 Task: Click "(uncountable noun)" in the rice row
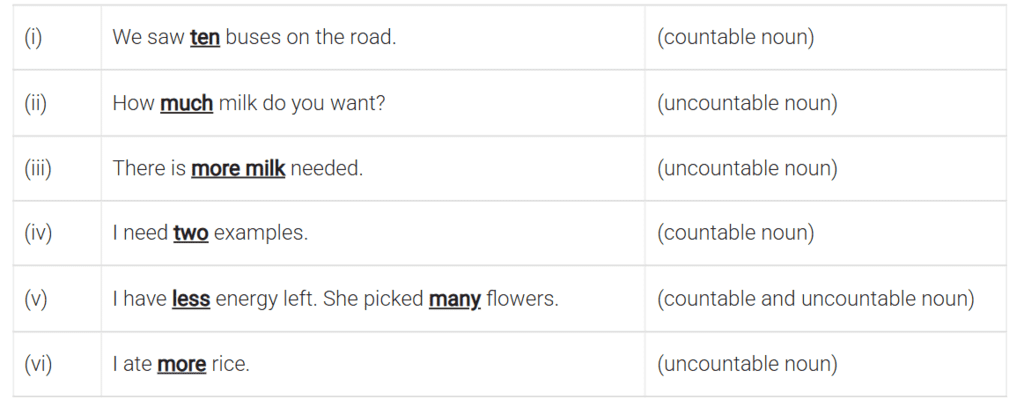click(747, 364)
